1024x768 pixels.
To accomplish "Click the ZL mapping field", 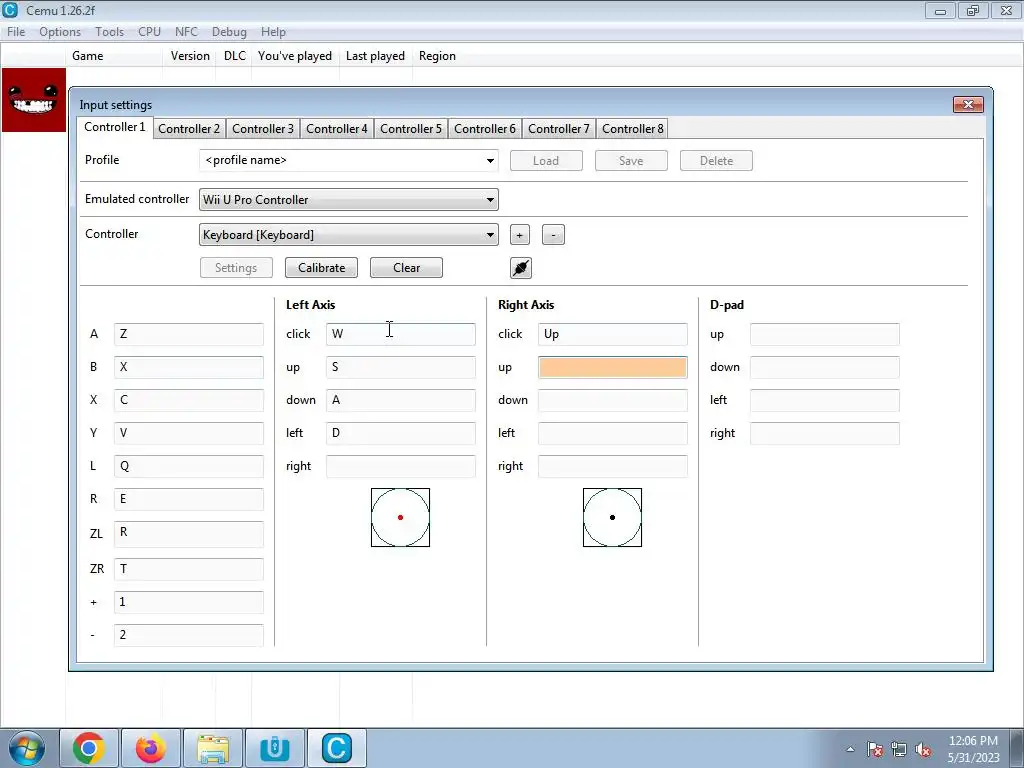I will (189, 534).
